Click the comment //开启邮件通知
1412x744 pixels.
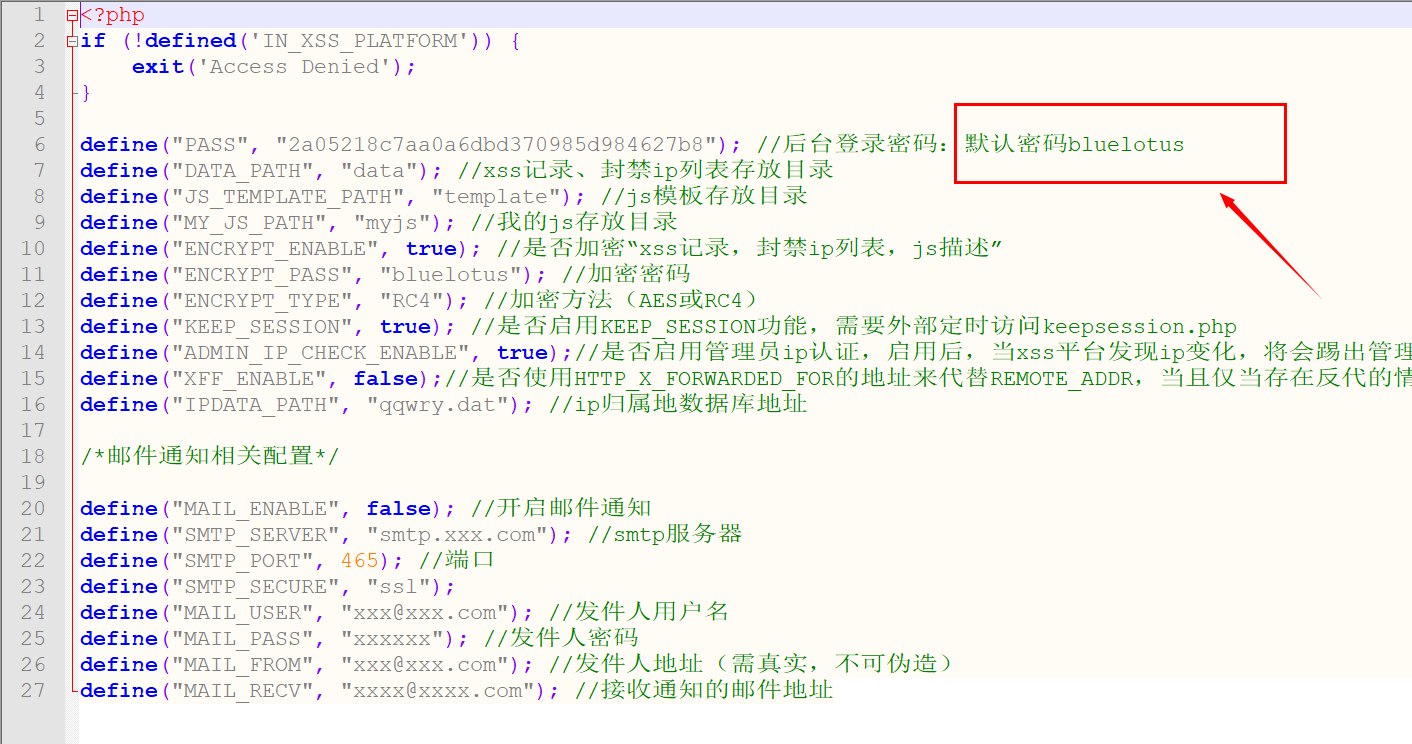pyautogui.click(x=561, y=509)
